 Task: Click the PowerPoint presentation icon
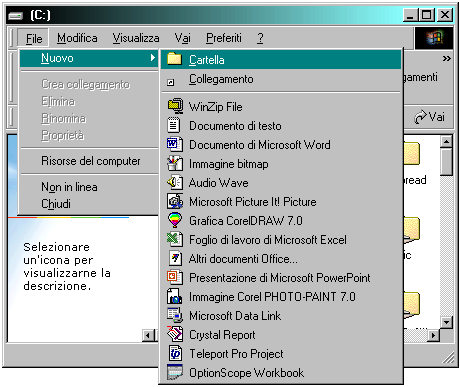(175, 277)
